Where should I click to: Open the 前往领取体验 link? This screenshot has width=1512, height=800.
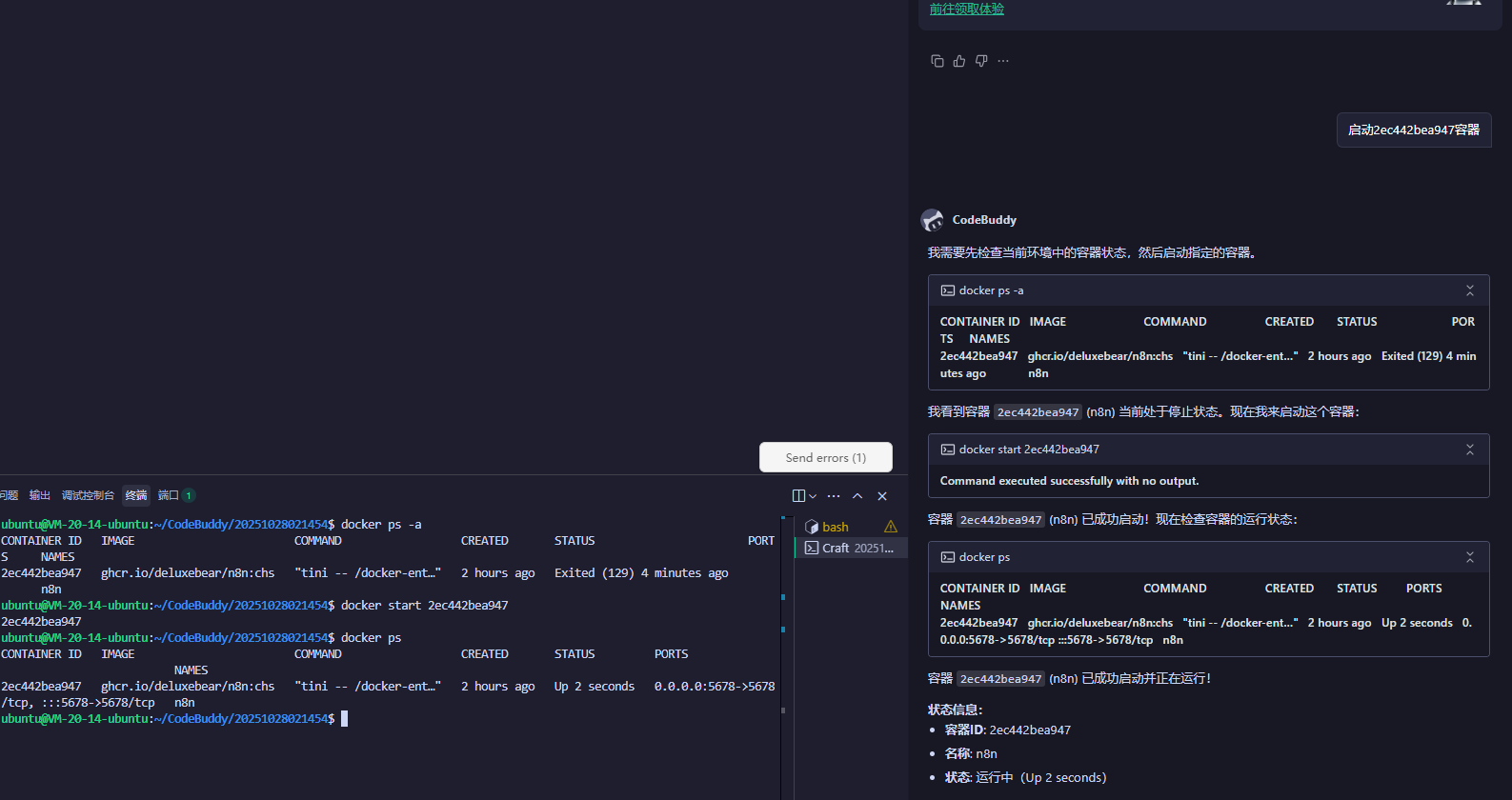(967, 9)
